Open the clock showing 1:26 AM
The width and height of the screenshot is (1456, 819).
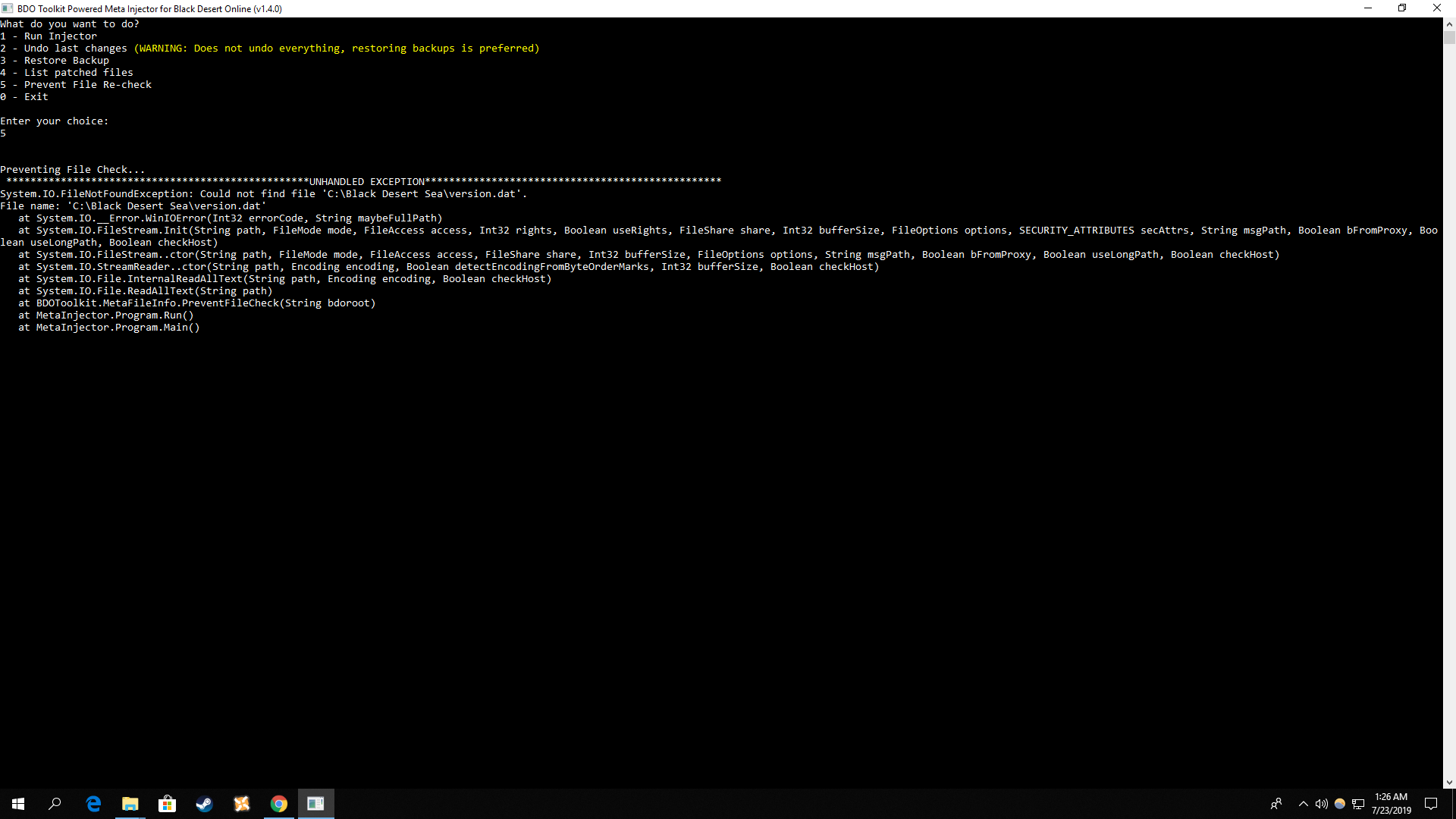[1391, 804]
